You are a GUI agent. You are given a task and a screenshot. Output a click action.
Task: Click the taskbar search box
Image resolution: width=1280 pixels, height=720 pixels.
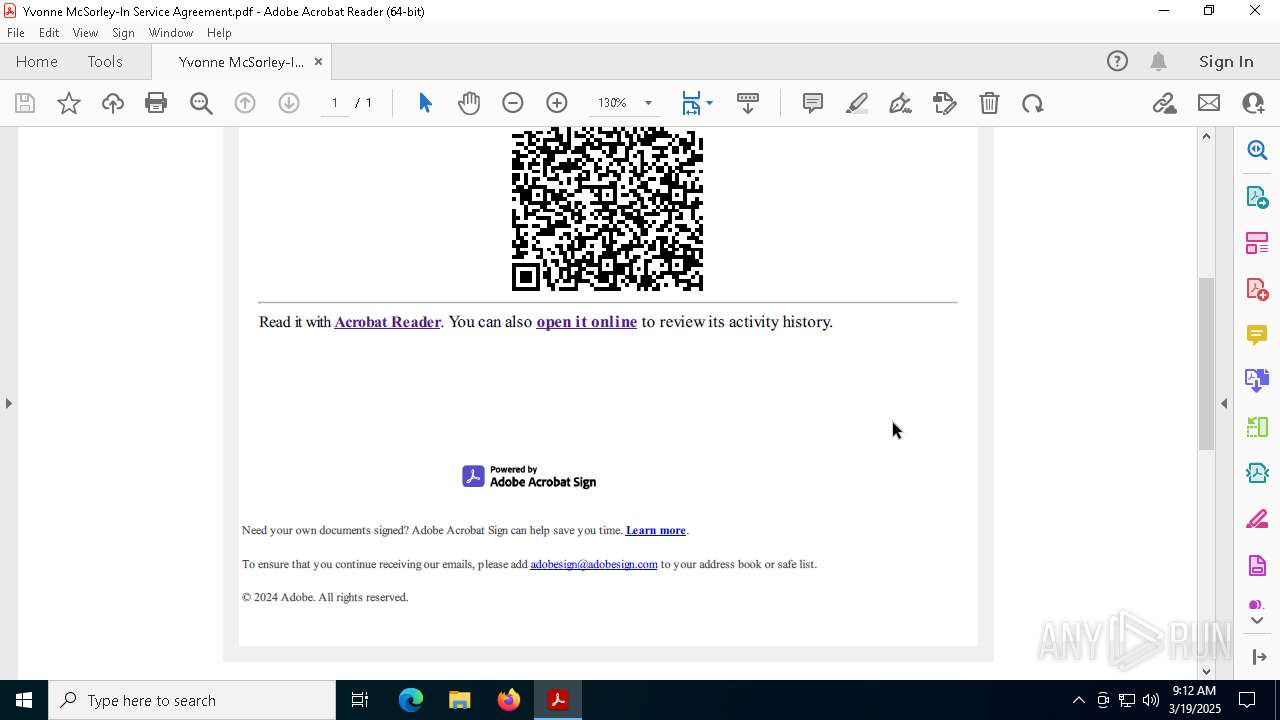point(192,700)
